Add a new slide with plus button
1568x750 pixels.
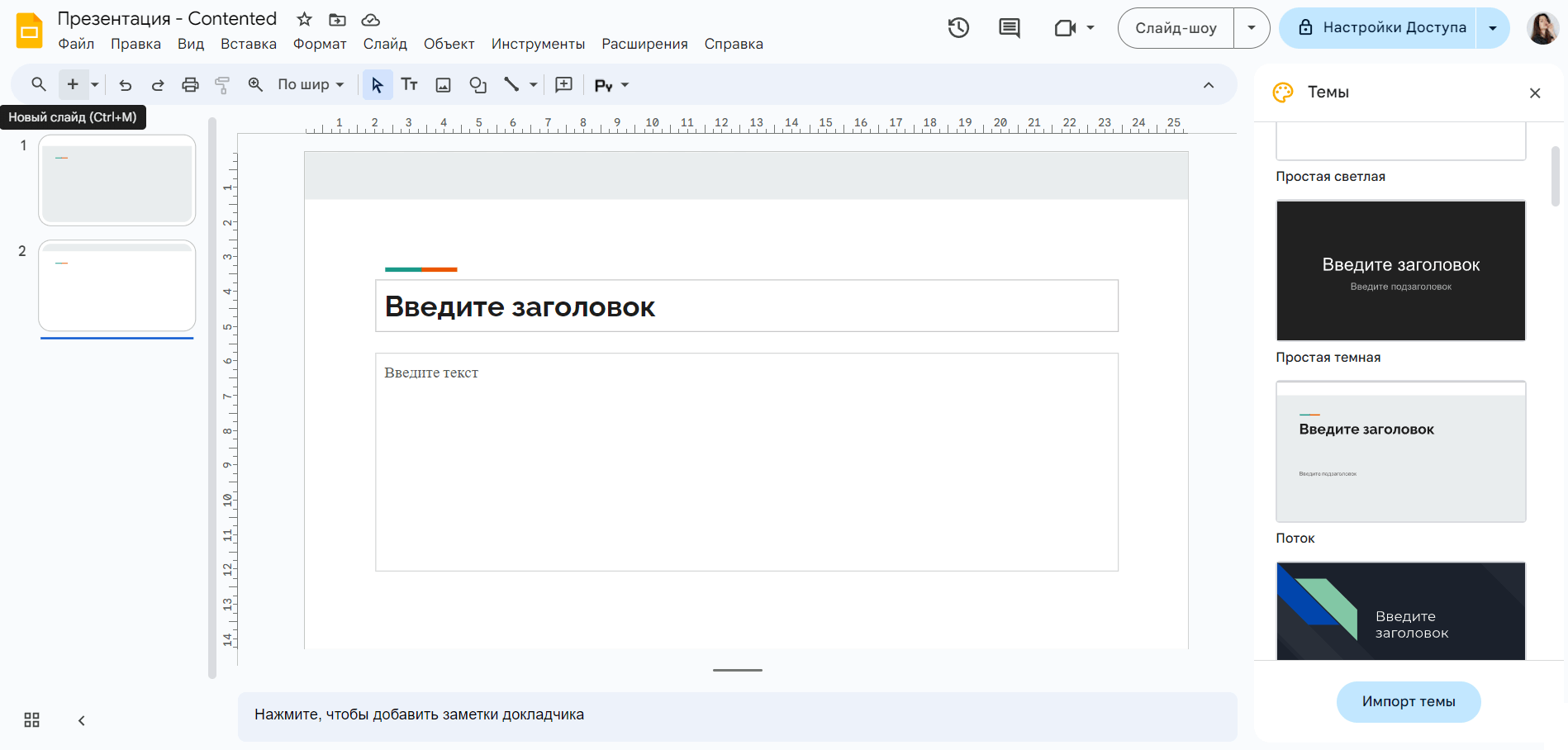click(x=73, y=84)
